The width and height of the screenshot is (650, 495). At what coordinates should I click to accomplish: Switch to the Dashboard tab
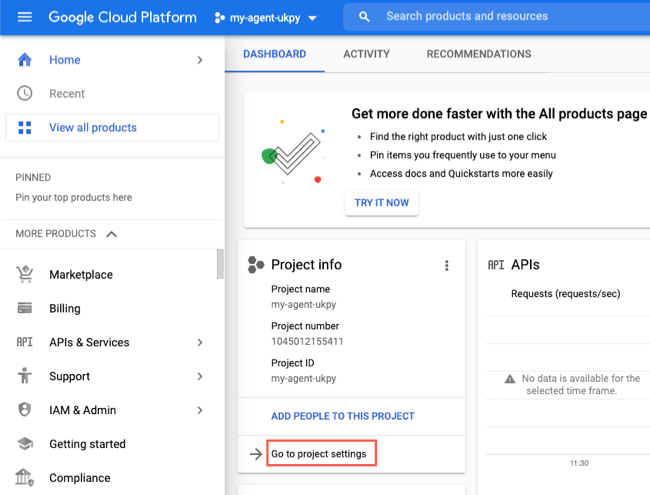[x=274, y=54]
